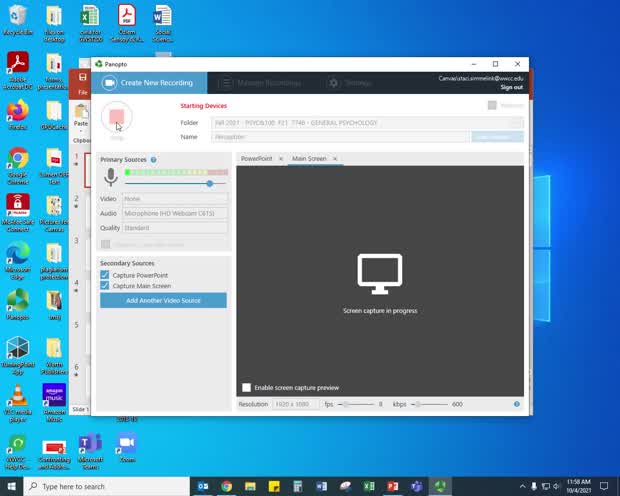This screenshot has height=496, width=620.
Task: Open the Recycle Bin desktop icon
Action: click(18, 20)
